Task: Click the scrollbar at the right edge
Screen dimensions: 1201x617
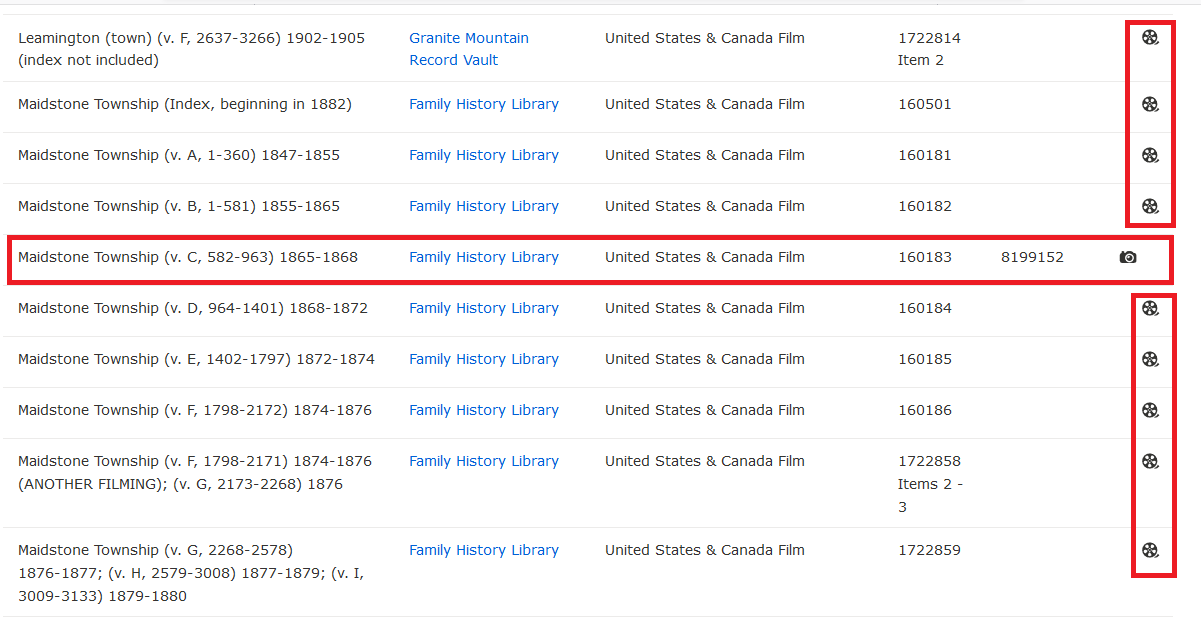Action: coord(1196,300)
